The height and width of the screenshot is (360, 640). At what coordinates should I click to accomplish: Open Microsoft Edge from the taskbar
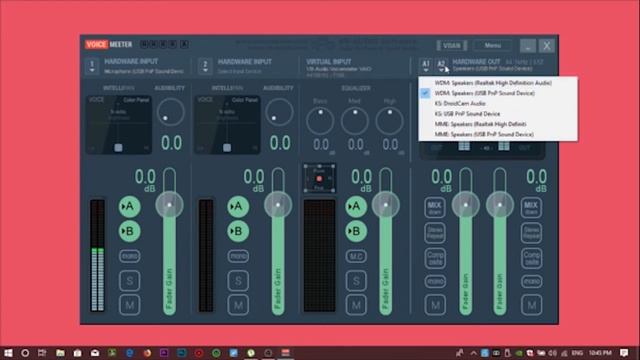pos(130,353)
